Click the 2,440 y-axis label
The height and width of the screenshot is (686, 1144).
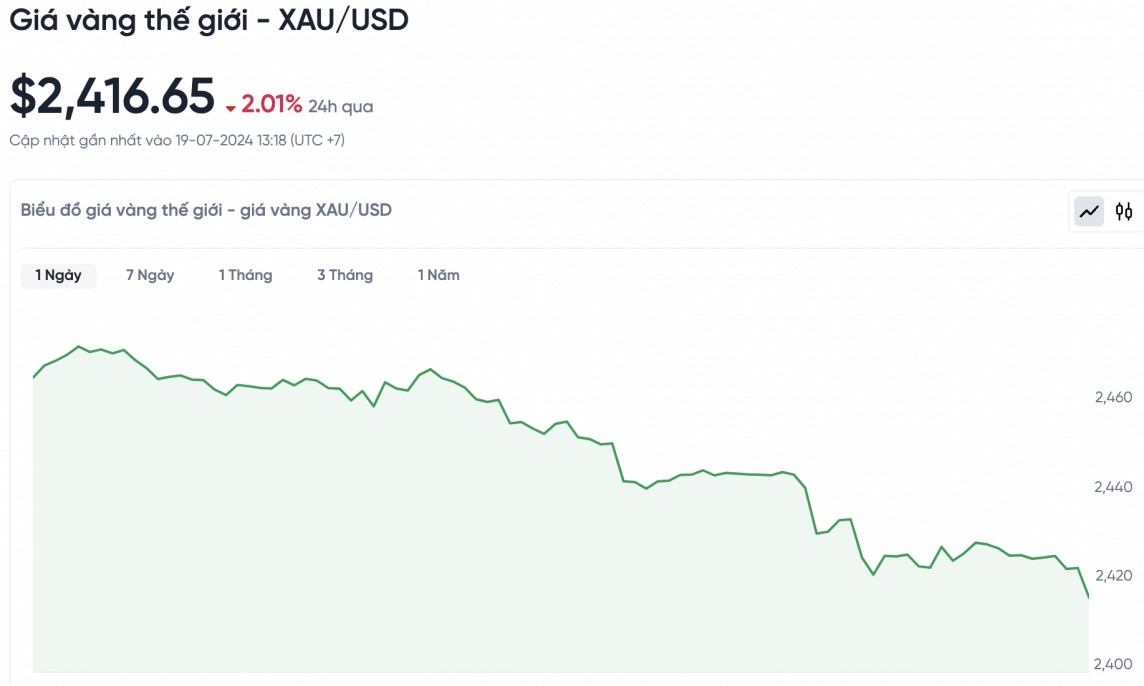pos(1113,487)
